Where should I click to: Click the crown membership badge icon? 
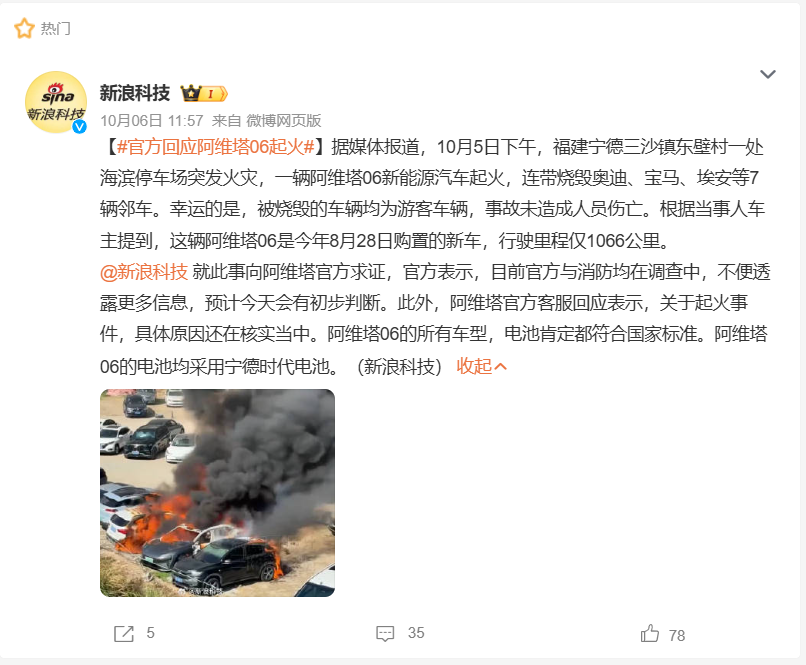191,94
